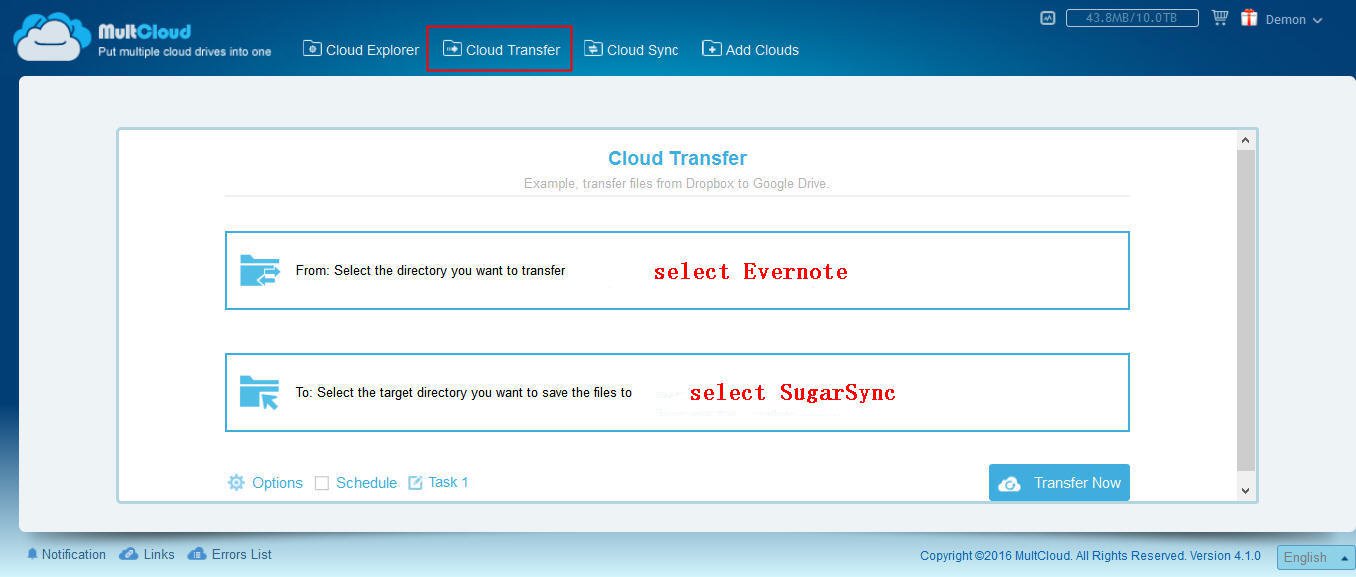Go to Add Clouds
This screenshot has height=577, width=1356.
click(750, 49)
